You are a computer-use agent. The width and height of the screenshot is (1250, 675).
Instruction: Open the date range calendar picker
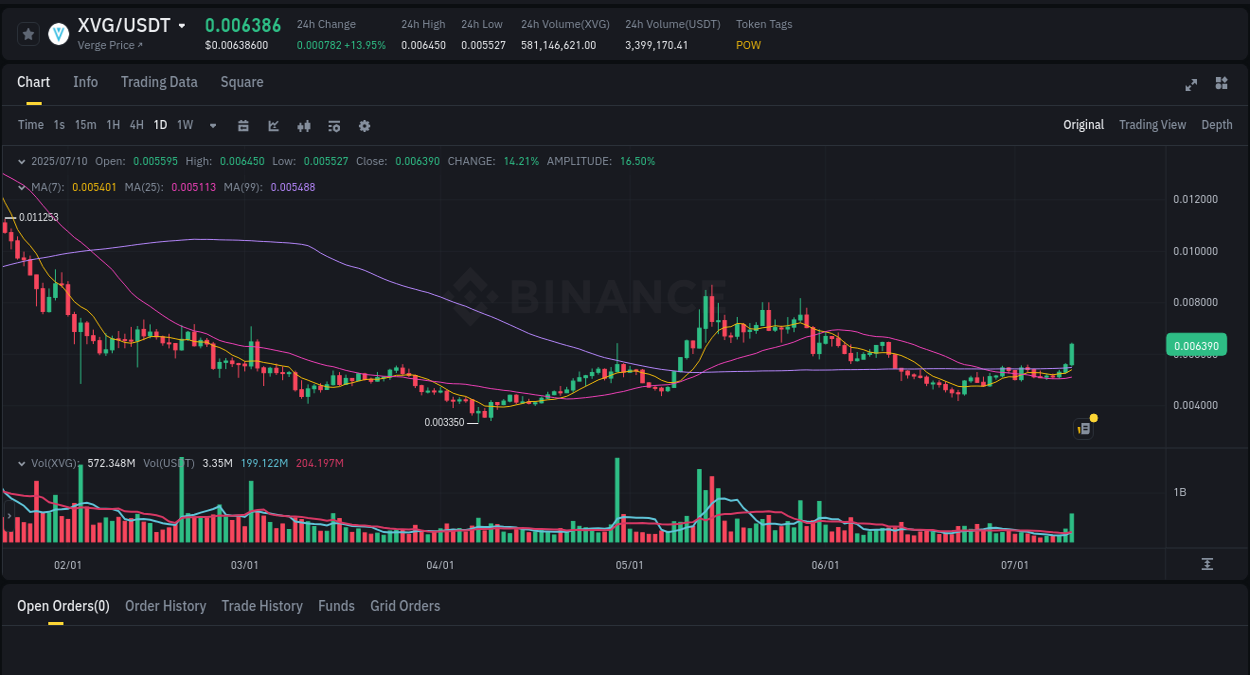(x=243, y=125)
